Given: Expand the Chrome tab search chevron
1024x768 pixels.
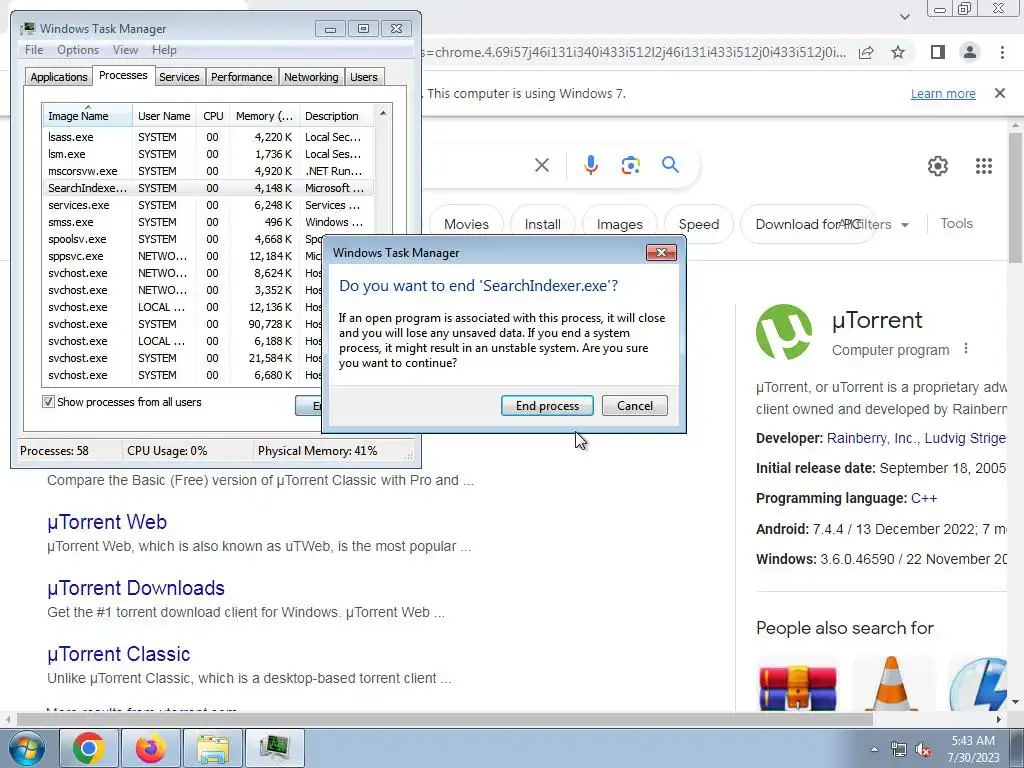Looking at the screenshot, I should click(x=904, y=16).
